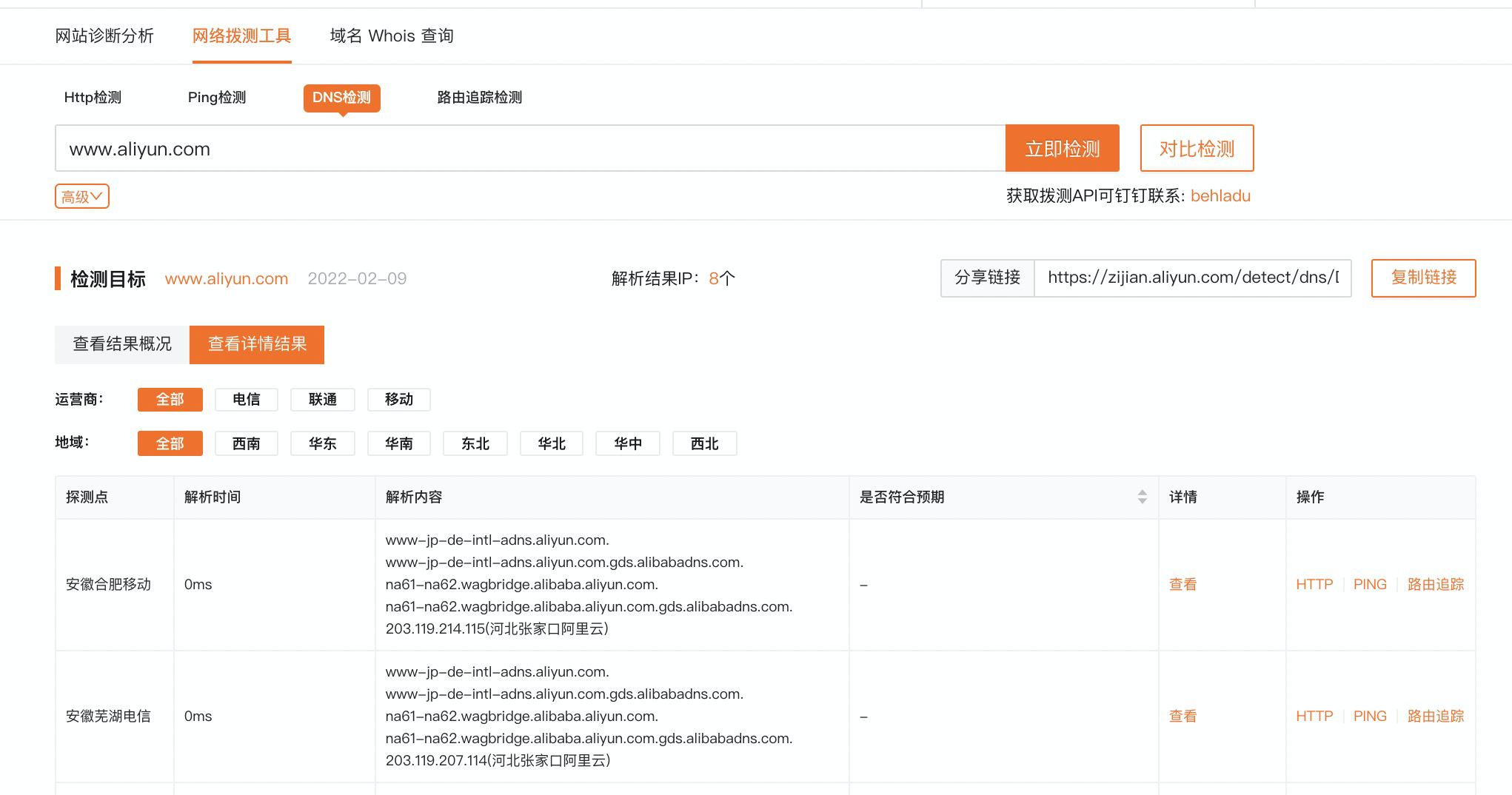
Task: Filter carriers by 移动
Action: pyautogui.click(x=399, y=399)
